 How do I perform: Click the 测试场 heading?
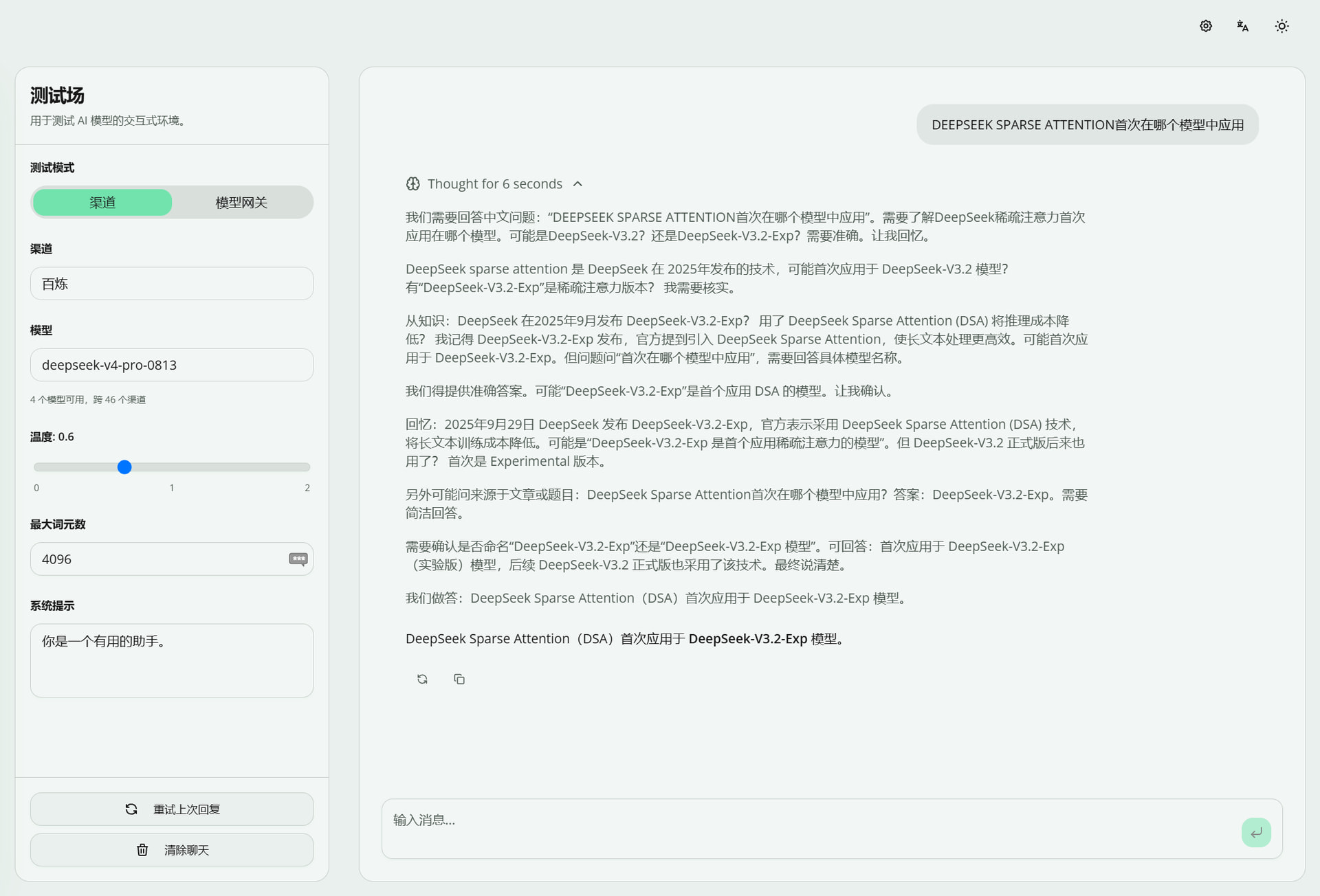coord(57,95)
